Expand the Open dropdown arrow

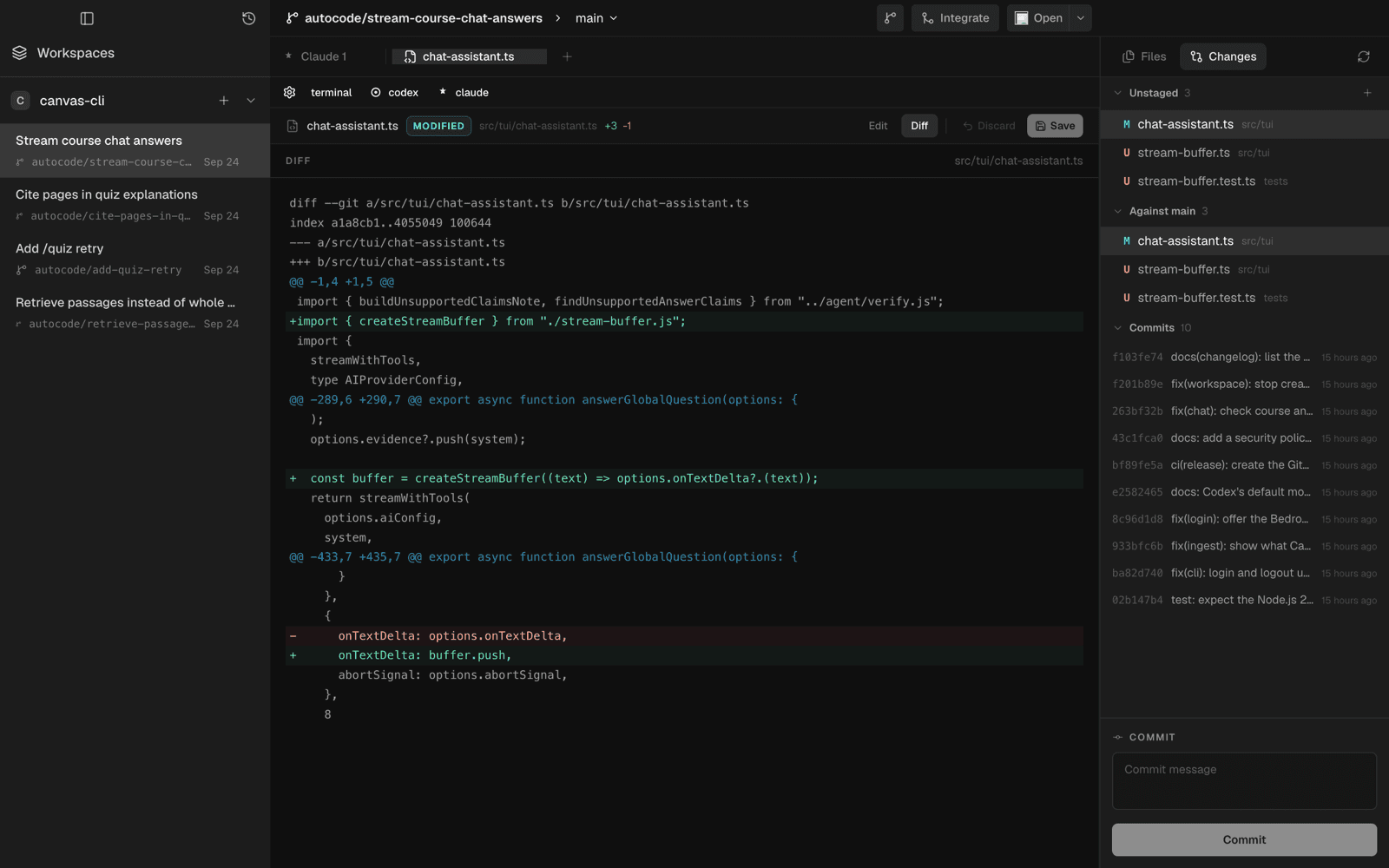click(1081, 18)
